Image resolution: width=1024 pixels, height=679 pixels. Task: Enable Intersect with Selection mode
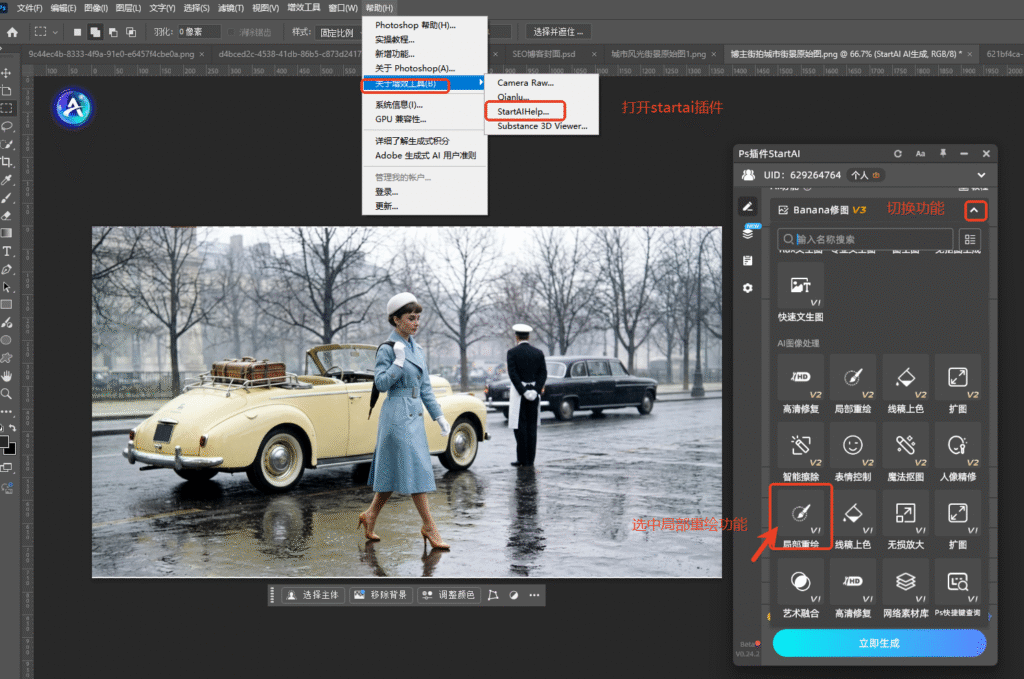131,32
